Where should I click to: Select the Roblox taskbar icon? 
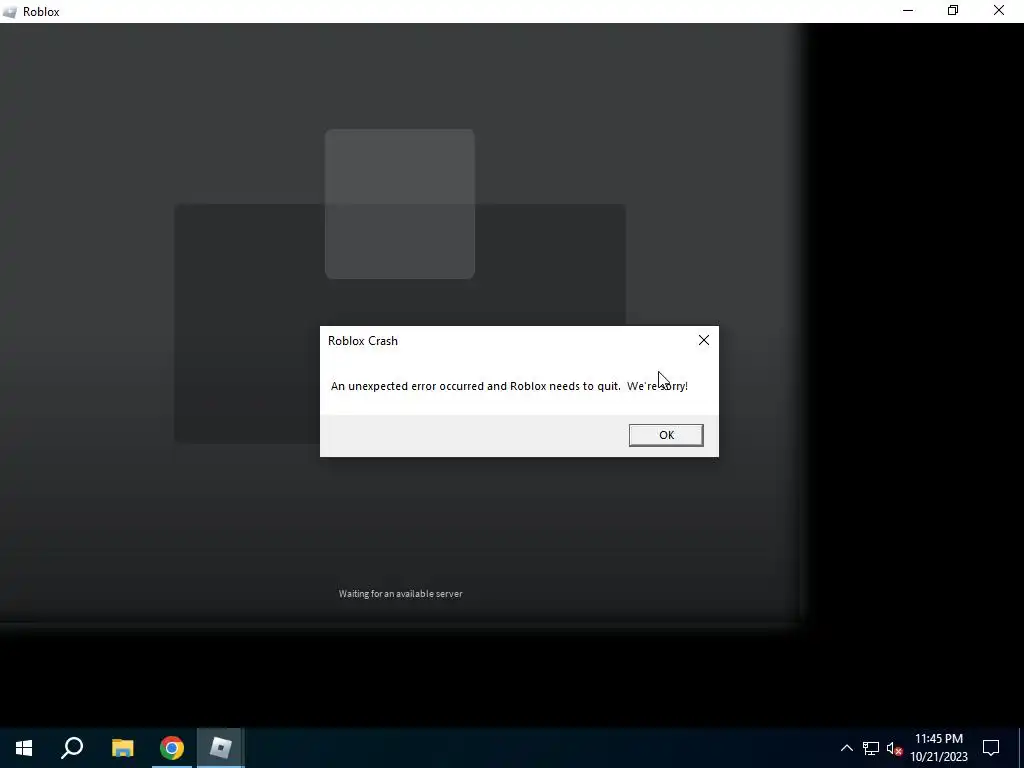[221, 748]
